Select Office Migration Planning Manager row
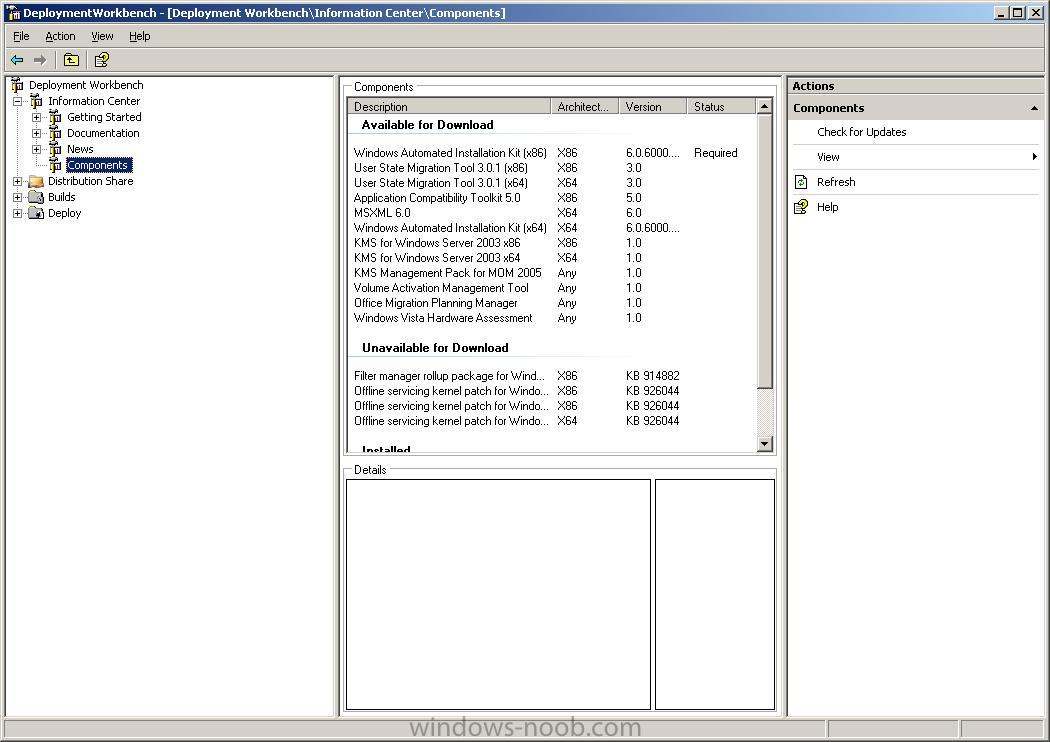The height and width of the screenshot is (742, 1050). 552,303
